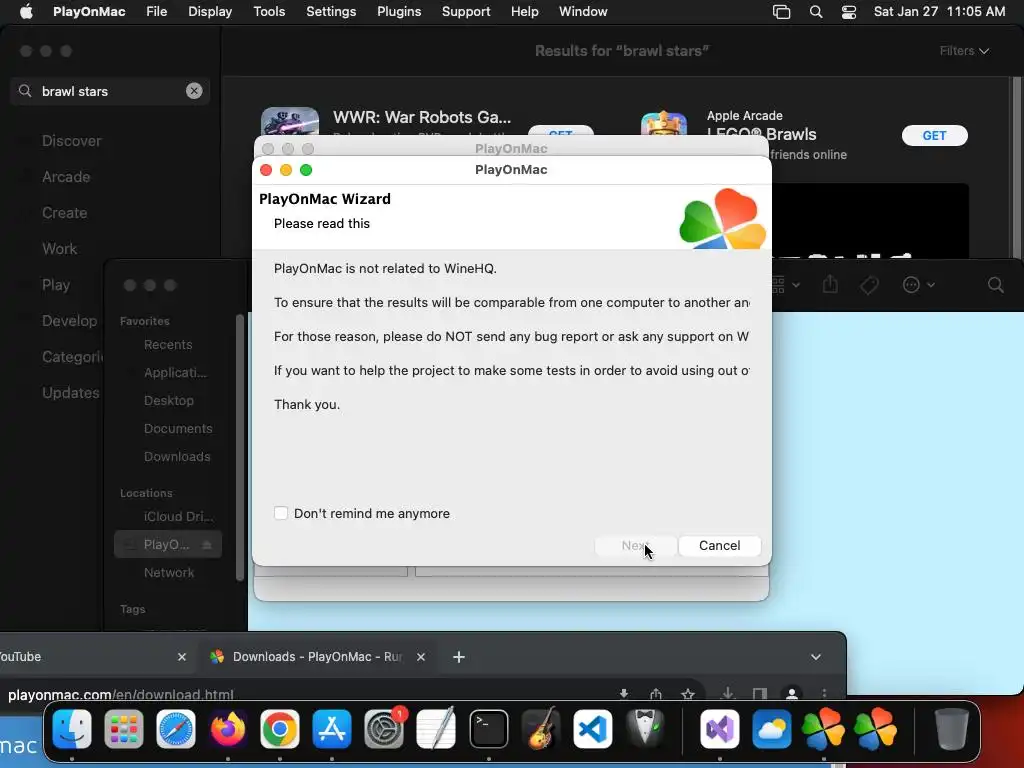Screen dimensions: 1024x768
Task: Select Network in Finder sidebar
Action: click(x=168, y=573)
